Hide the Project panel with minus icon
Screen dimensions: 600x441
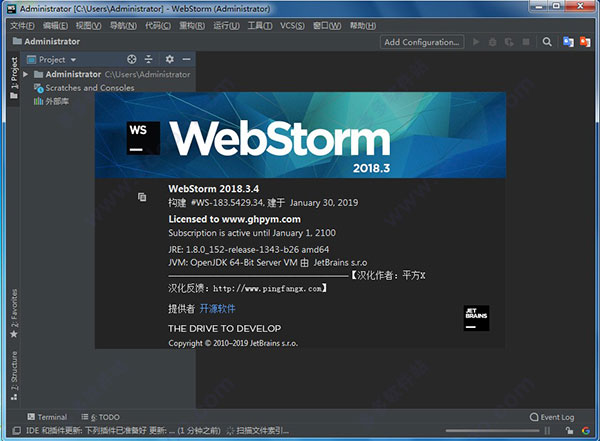coord(186,59)
